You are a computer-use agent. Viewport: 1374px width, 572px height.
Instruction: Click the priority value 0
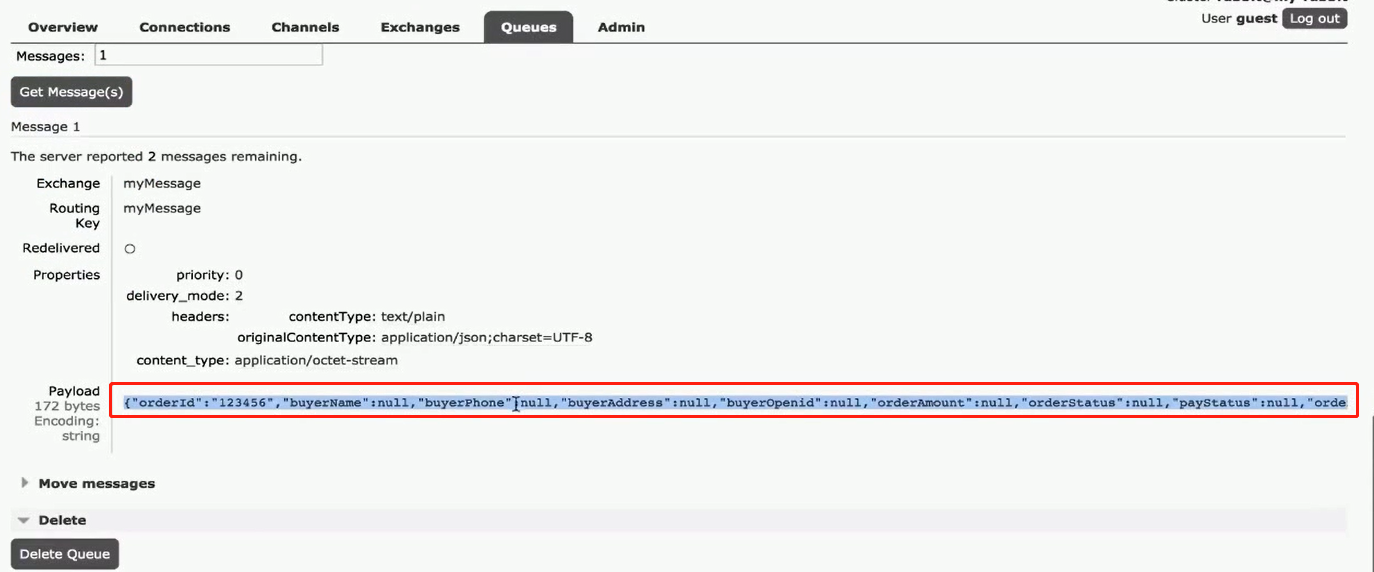coord(239,274)
